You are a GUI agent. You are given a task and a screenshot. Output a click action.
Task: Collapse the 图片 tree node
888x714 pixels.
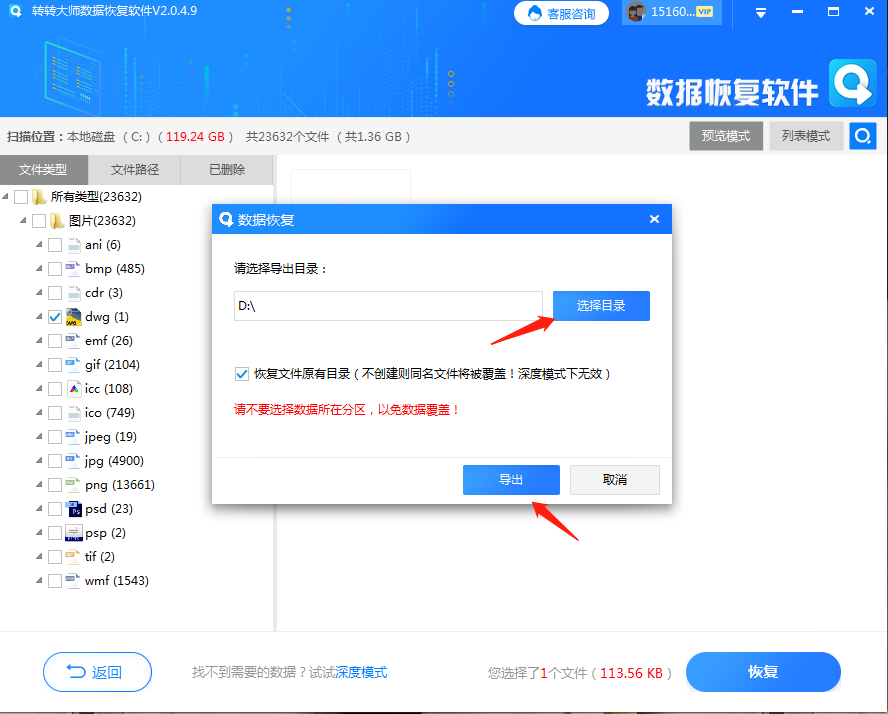tap(24, 220)
